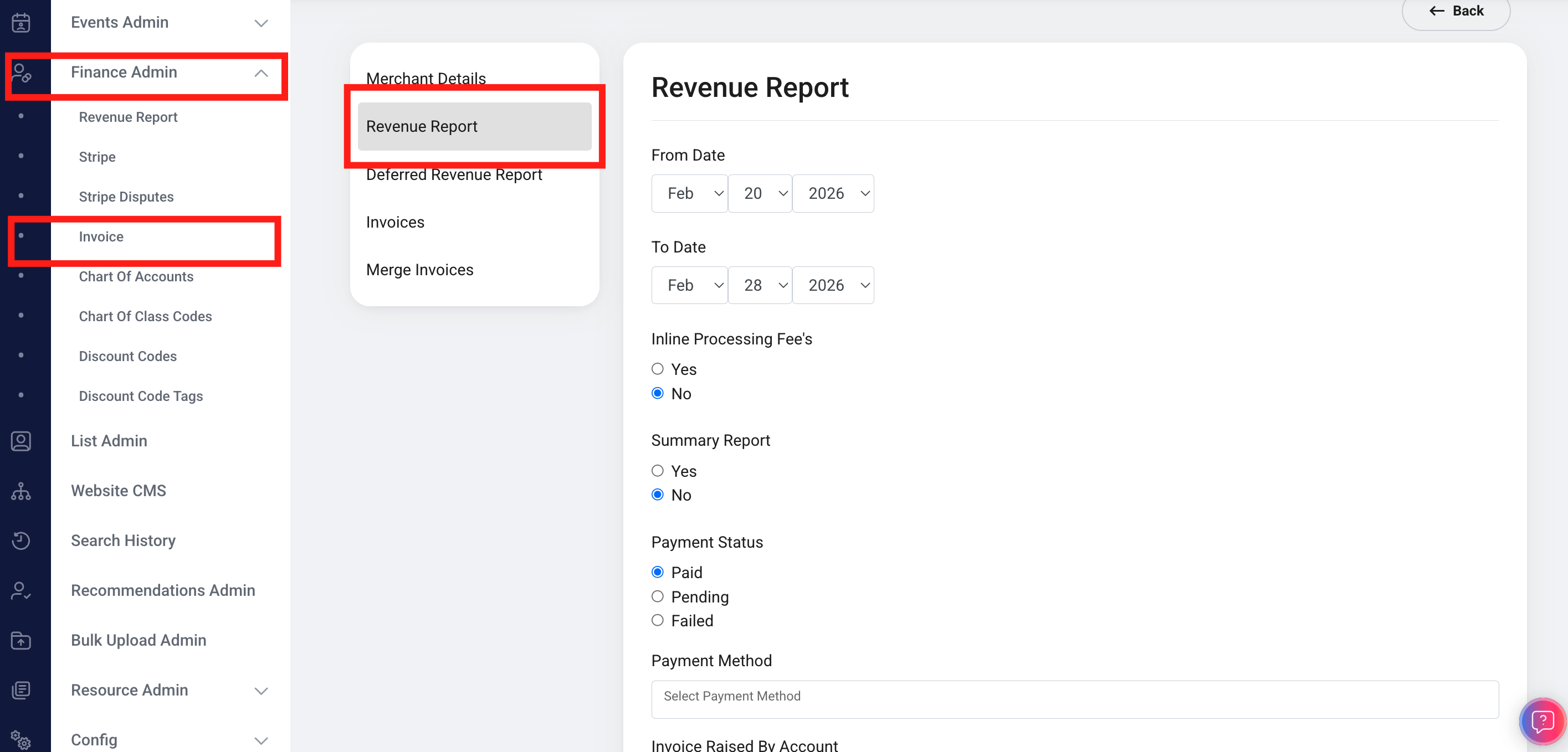Open Stripe Disputes sidebar link
Viewport: 1568px width, 752px height.
click(x=126, y=197)
